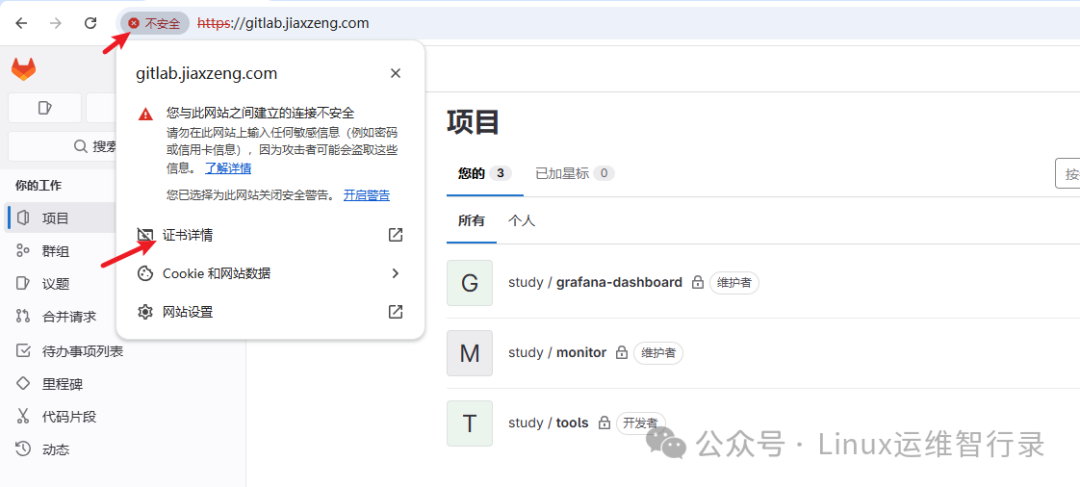The height and width of the screenshot is (487, 1080).
Task: Switch to the 您的 projects tab
Action: pyautogui.click(x=485, y=174)
